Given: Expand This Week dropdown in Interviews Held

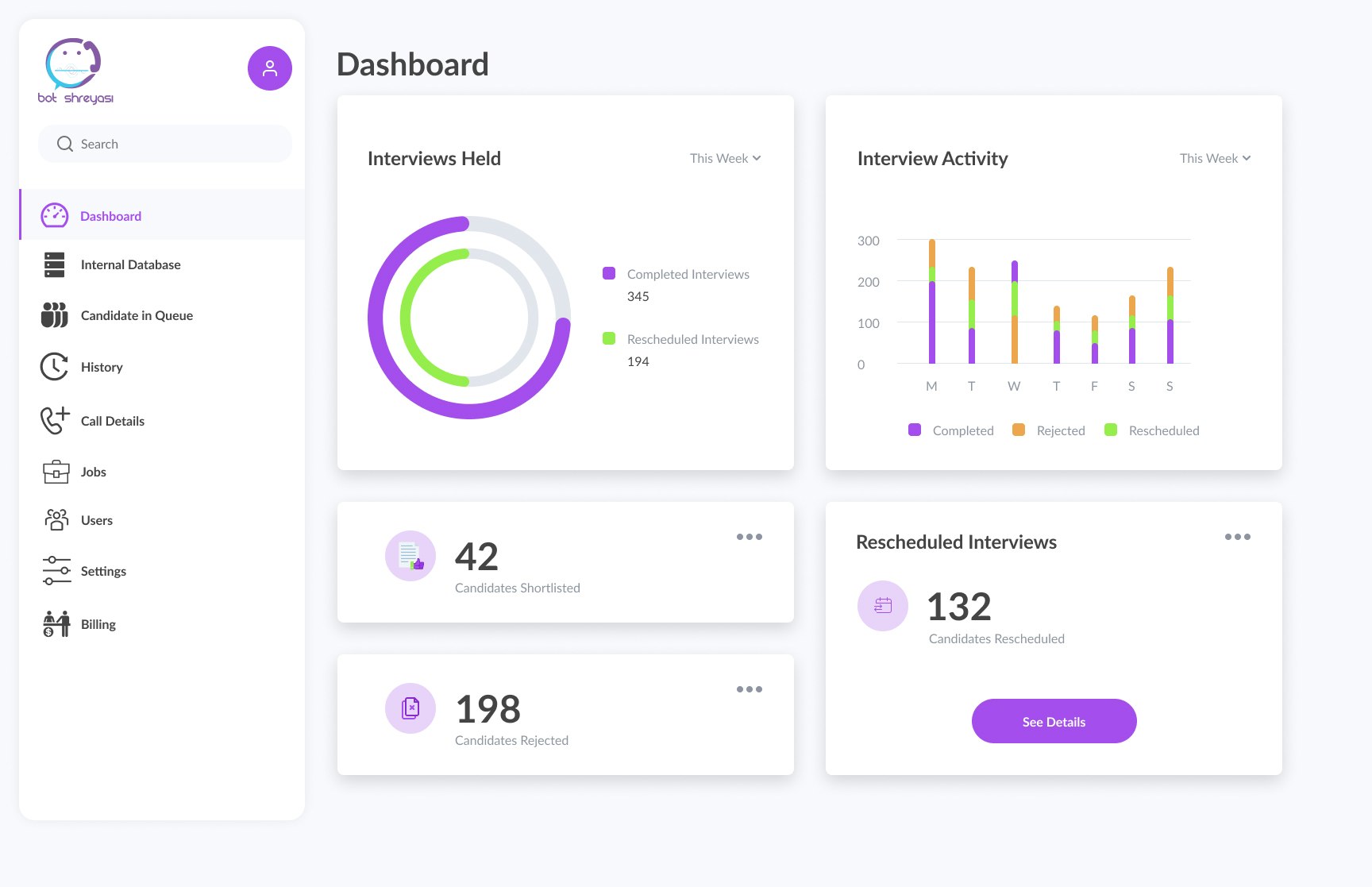Looking at the screenshot, I should pos(725,158).
